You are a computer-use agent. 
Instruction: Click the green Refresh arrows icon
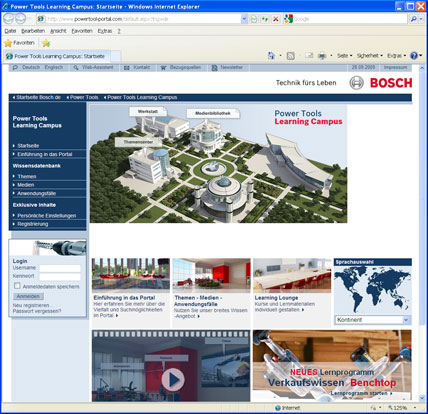[x=265, y=19]
